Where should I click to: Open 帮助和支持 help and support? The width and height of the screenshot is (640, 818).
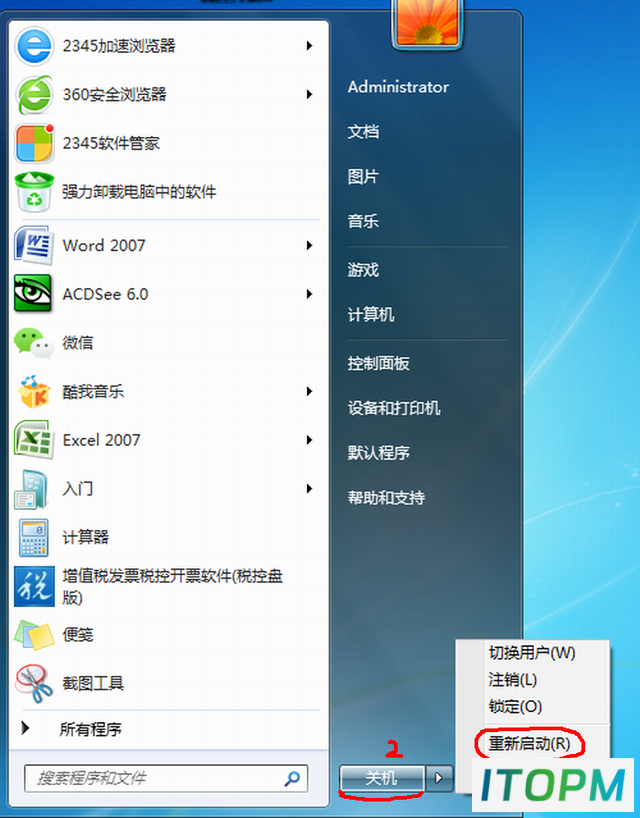click(x=386, y=498)
